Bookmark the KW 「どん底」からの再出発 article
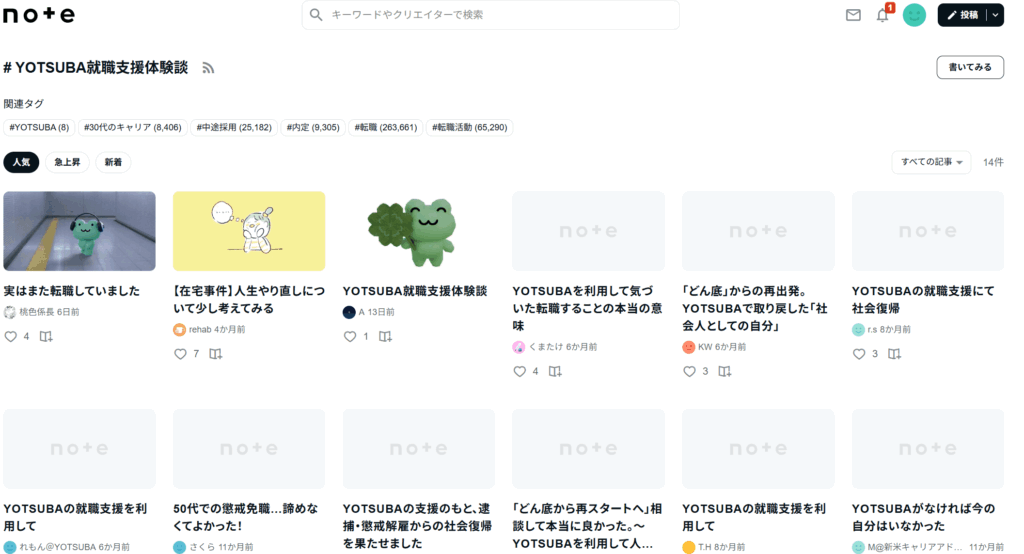Viewport: 1024px width, 554px height. 724,371
